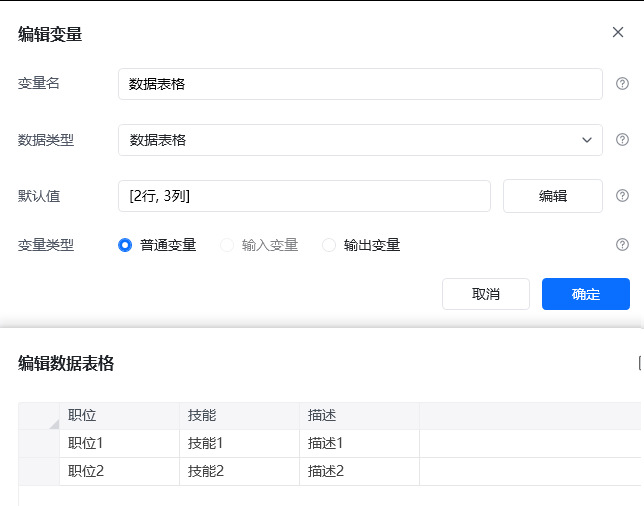Viewport: 644px width, 506px height.
Task: Close the 编辑变量 dialog
Action: pyautogui.click(x=618, y=32)
